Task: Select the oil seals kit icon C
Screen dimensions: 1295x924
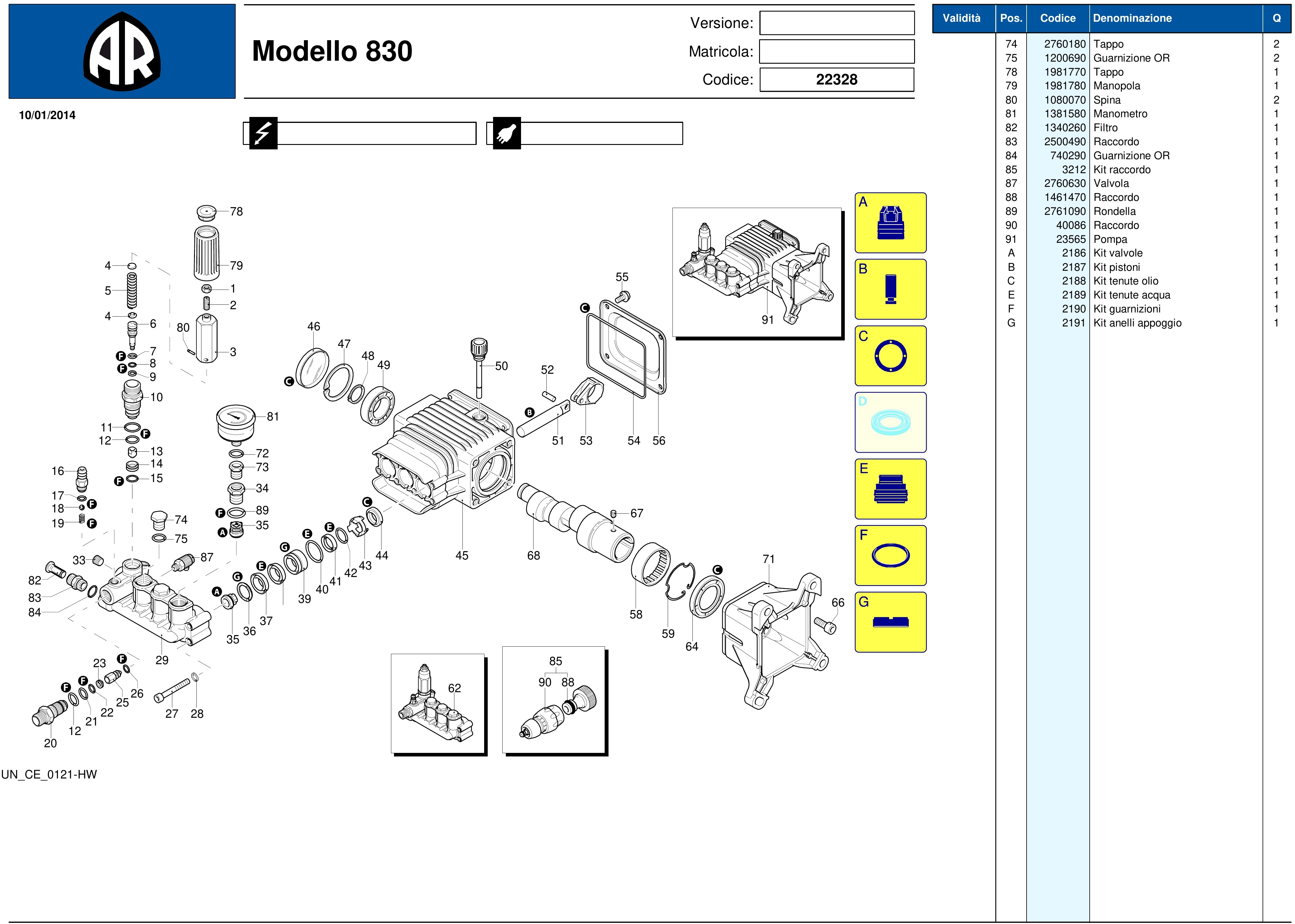Action: point(890,356)
